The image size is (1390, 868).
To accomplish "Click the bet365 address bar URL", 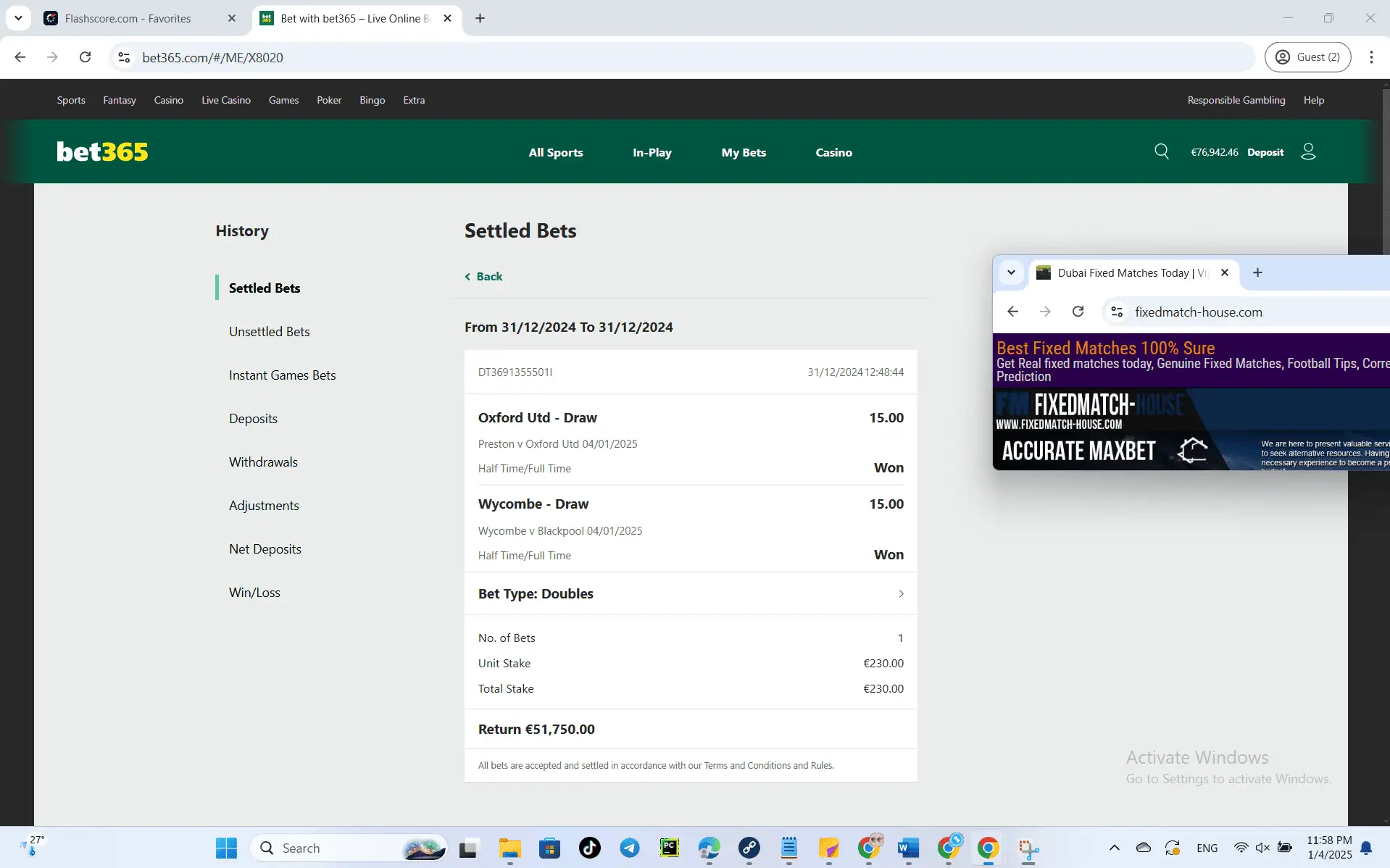I will (212, 57).
